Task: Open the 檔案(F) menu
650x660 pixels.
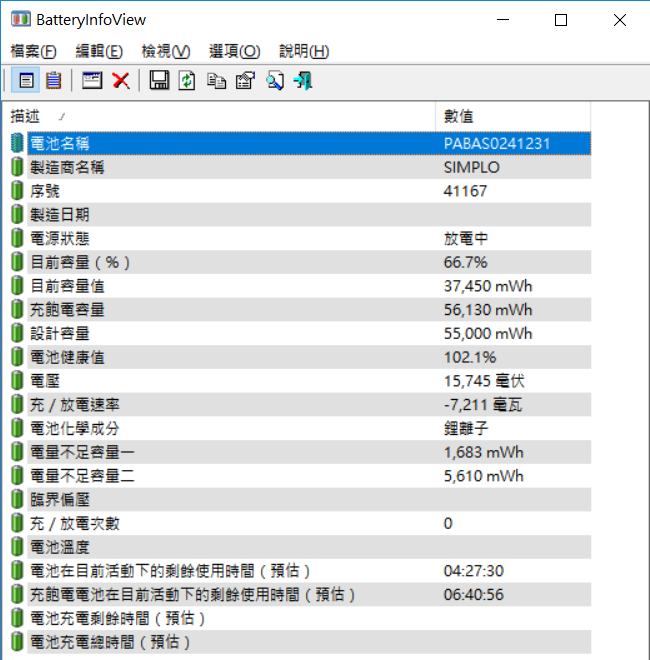Action: 33,51
